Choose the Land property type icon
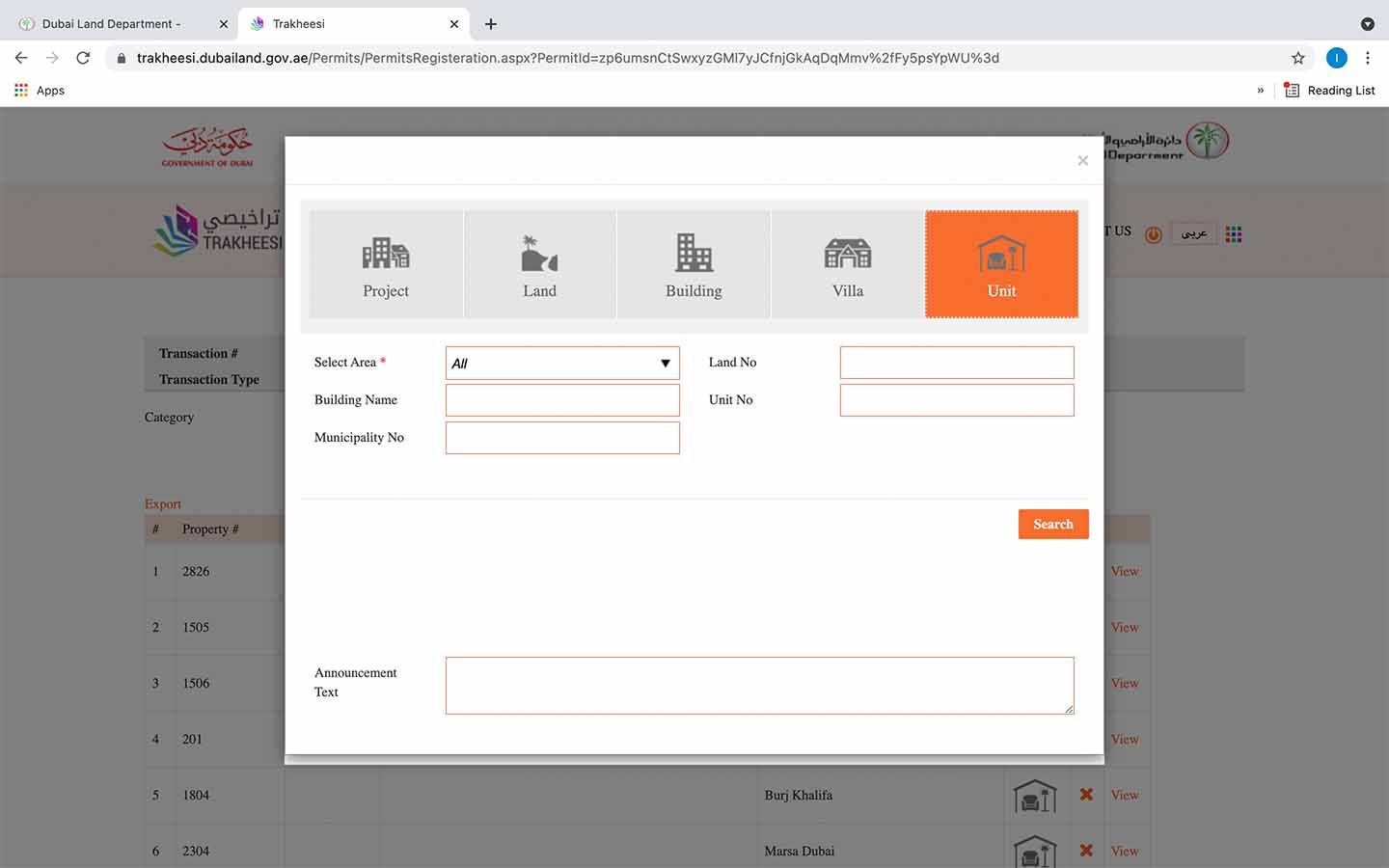Image resolution: width=1389 pixels, height=868 pixels. (x=539, y=264)
